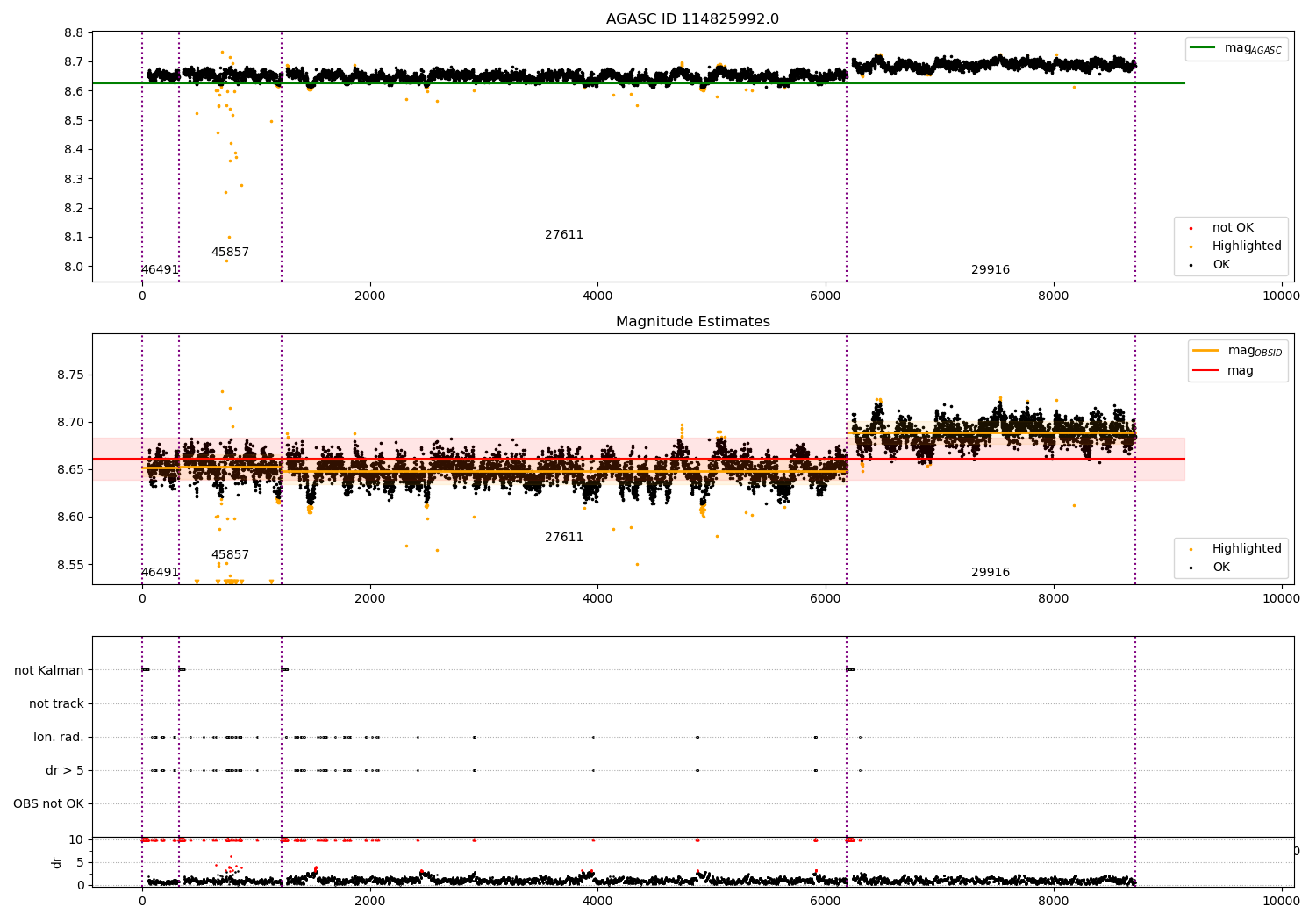Click the mag OBSID legend entry in the middle plot
The width and height of the screenshot is (1316, 921).
(1237, 351)
